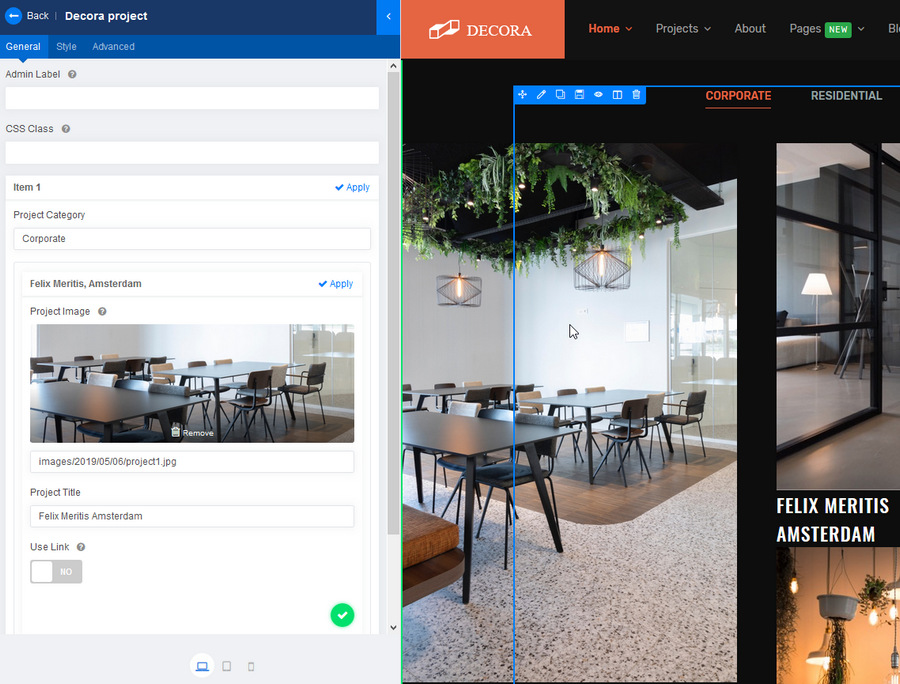The width and height of the screenshot is (900, 684).
Task: Click the green checkmark confirm button
Action: tap(342, 615)
